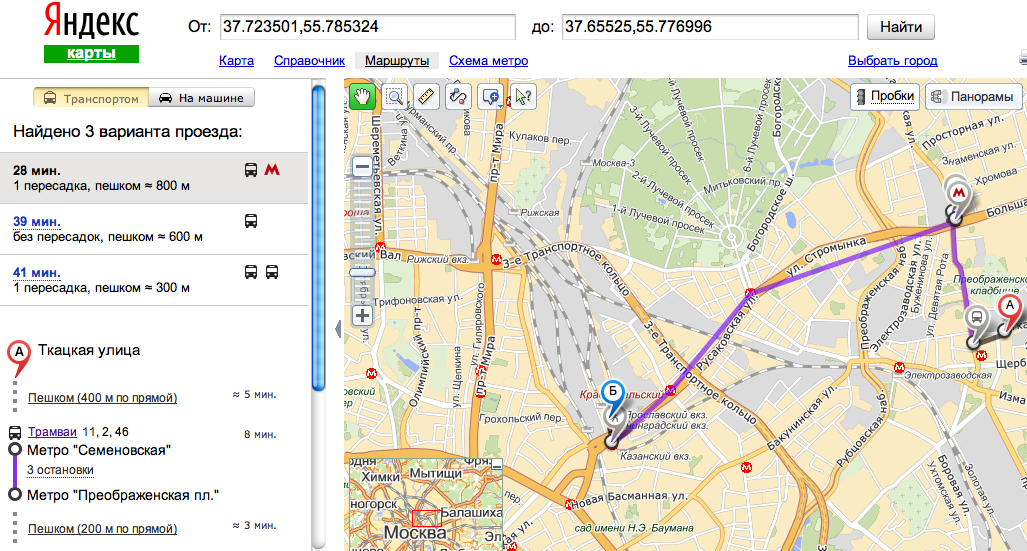
Task: Activate the ruler distance tool
Action: point(426,97)
